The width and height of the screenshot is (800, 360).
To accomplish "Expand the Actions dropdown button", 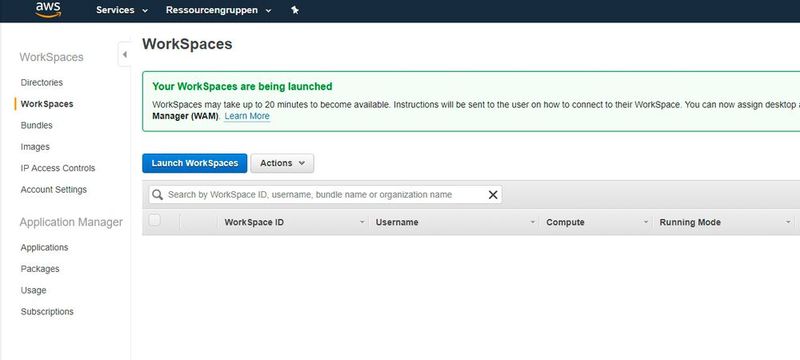I will pos(282,163).
